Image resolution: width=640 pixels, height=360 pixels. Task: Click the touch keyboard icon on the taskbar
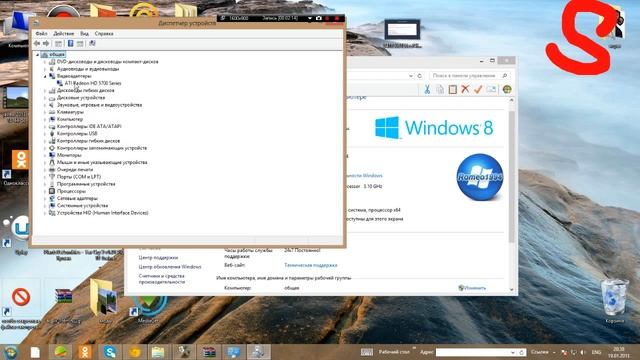pos(367,352)
